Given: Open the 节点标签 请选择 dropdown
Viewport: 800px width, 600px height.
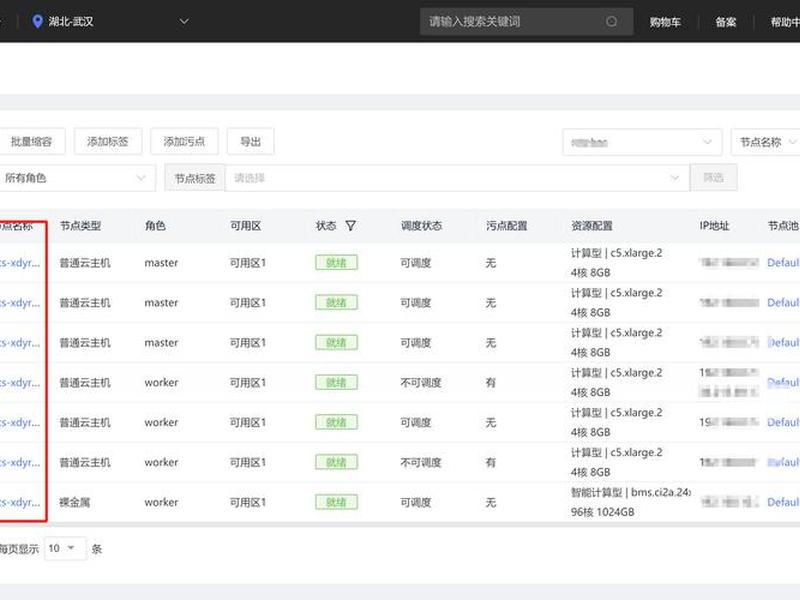Looking at the screenshot, I should [x=457, y=178].
